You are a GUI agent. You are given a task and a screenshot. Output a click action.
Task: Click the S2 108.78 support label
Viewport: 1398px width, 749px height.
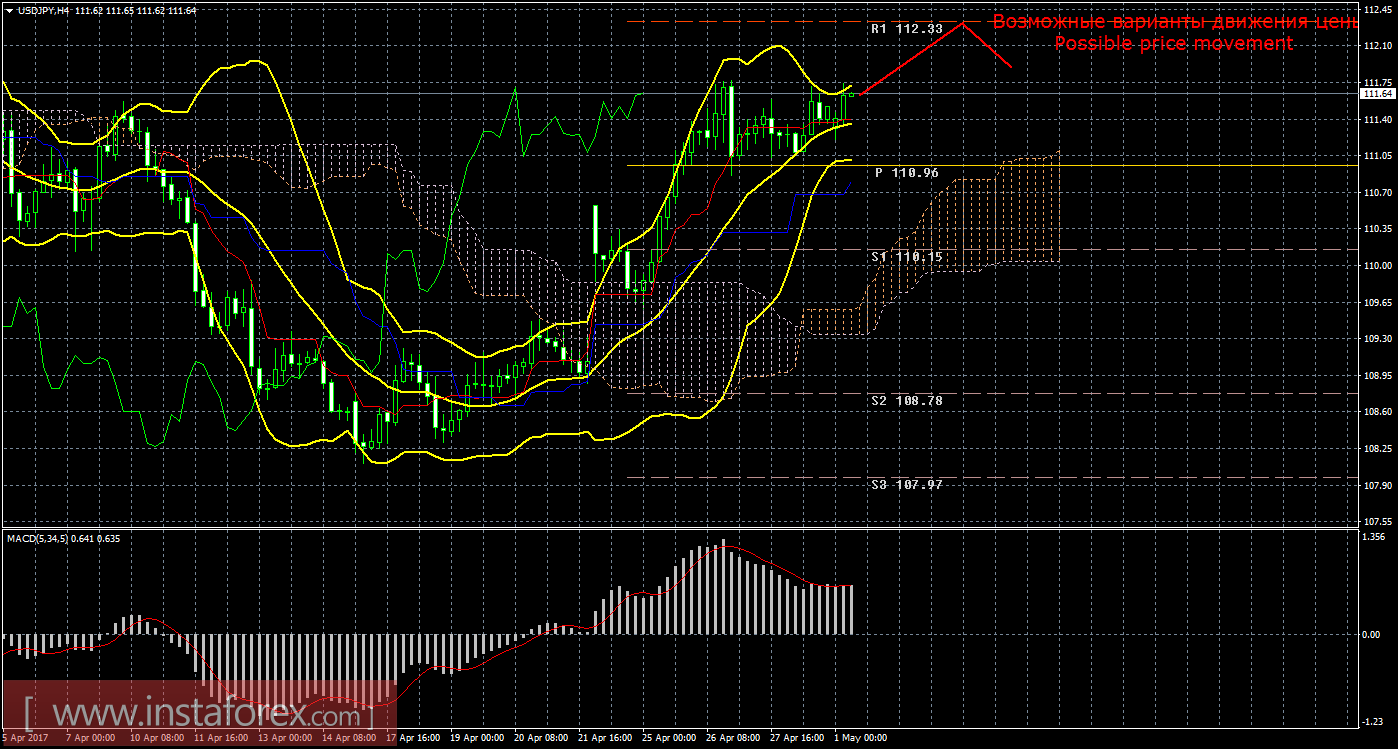tap(906, 400)
